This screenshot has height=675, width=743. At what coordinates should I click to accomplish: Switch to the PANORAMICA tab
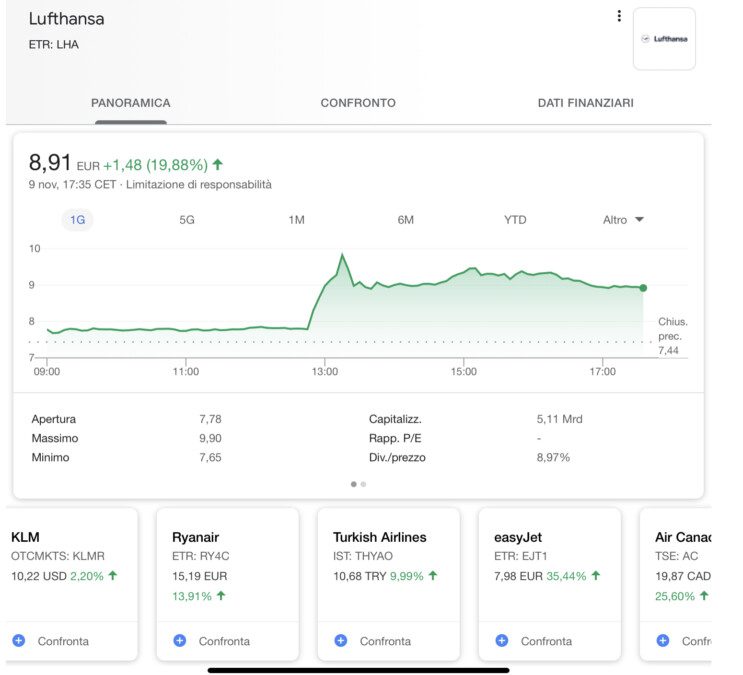131,103
